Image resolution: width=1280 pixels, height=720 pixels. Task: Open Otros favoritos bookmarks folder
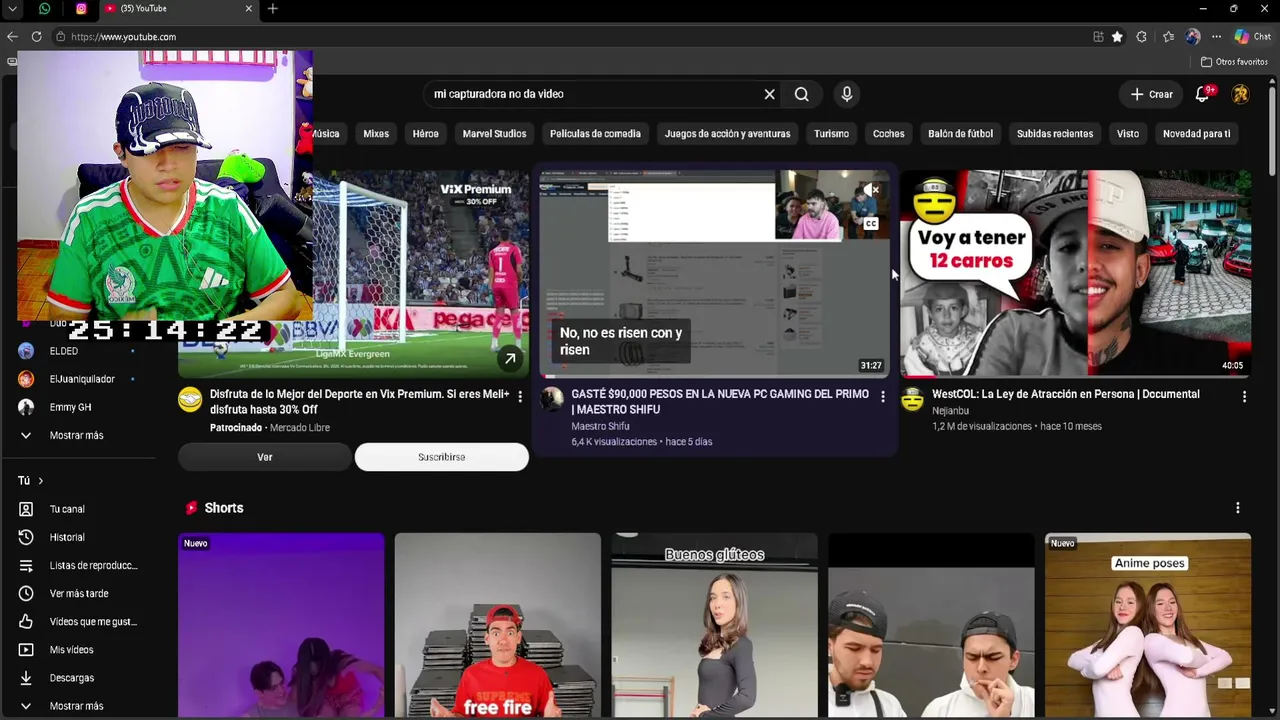[x=1234, y=62]
